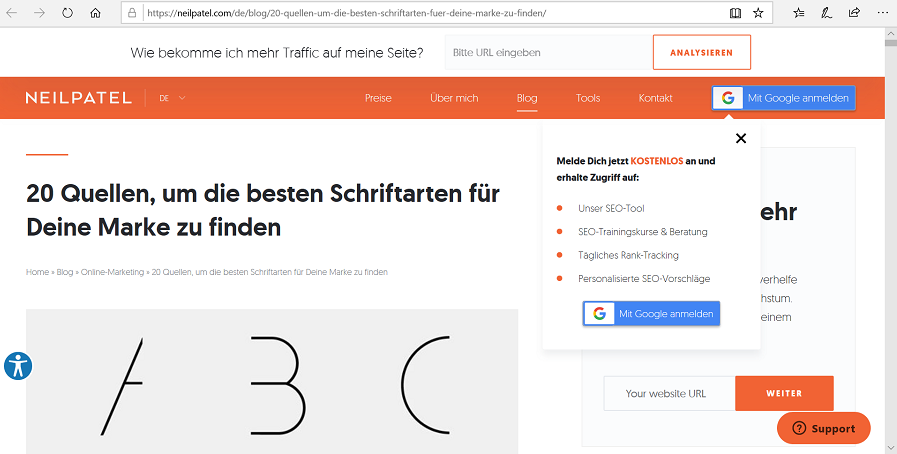Open the Preise menu item
The height and width of the screenshot is (454, 897).
click(378, 98)
